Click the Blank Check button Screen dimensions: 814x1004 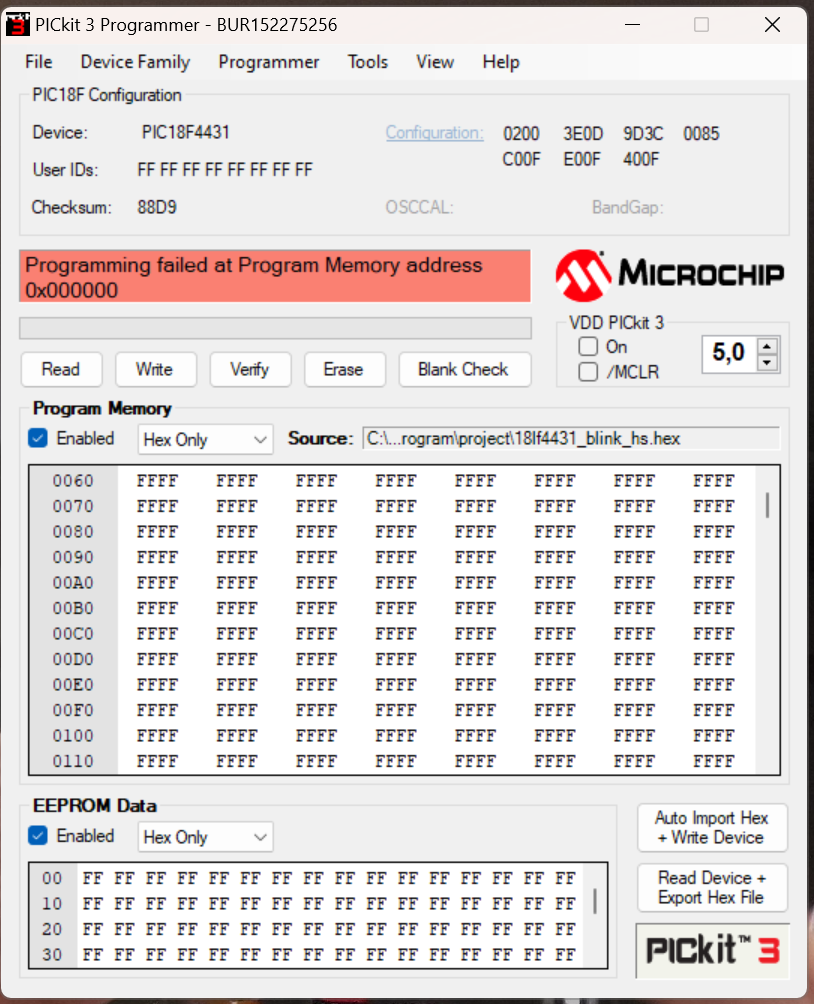464,369
